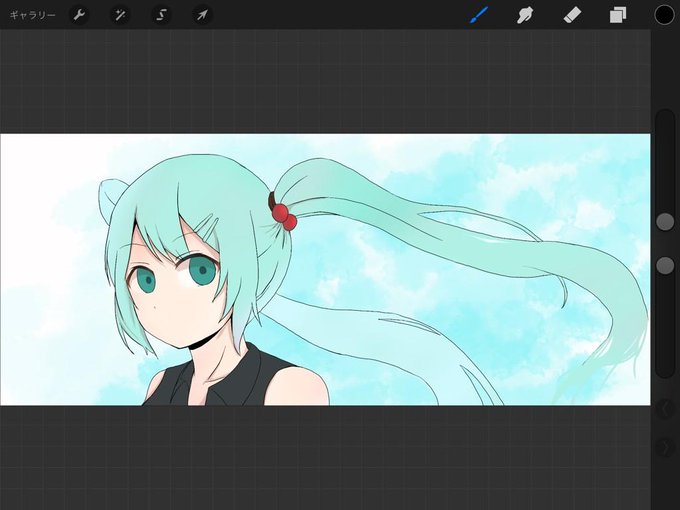Select the Brush tool
This screenshot has height=510, width=680.
click(x=479, y=15)
